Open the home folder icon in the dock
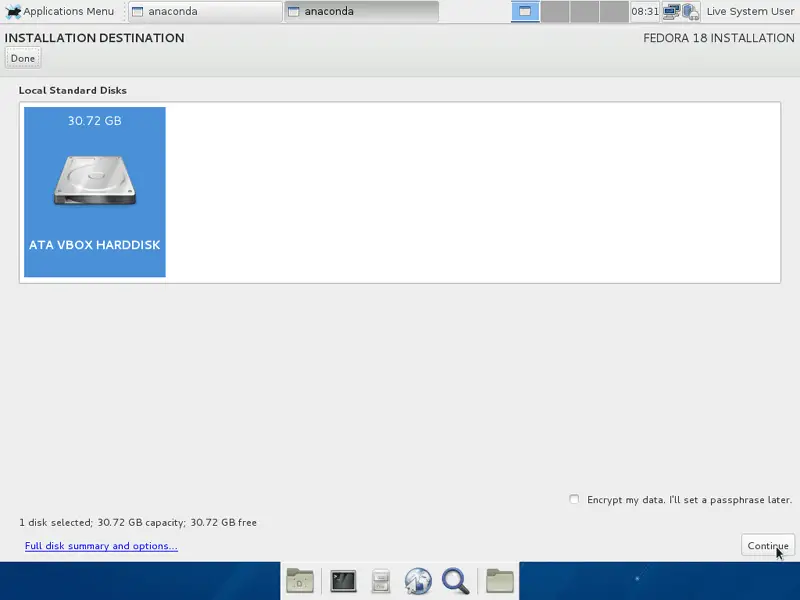Viewport: 800px width, 600px height. pyautogui.click(x=500, y=581)
